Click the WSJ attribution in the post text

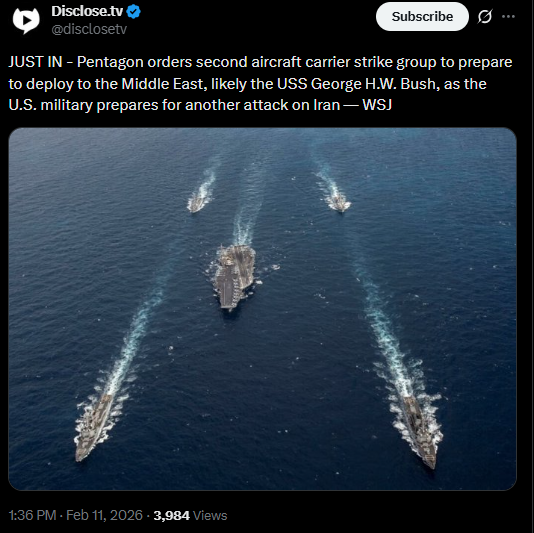tap(377, 105)
